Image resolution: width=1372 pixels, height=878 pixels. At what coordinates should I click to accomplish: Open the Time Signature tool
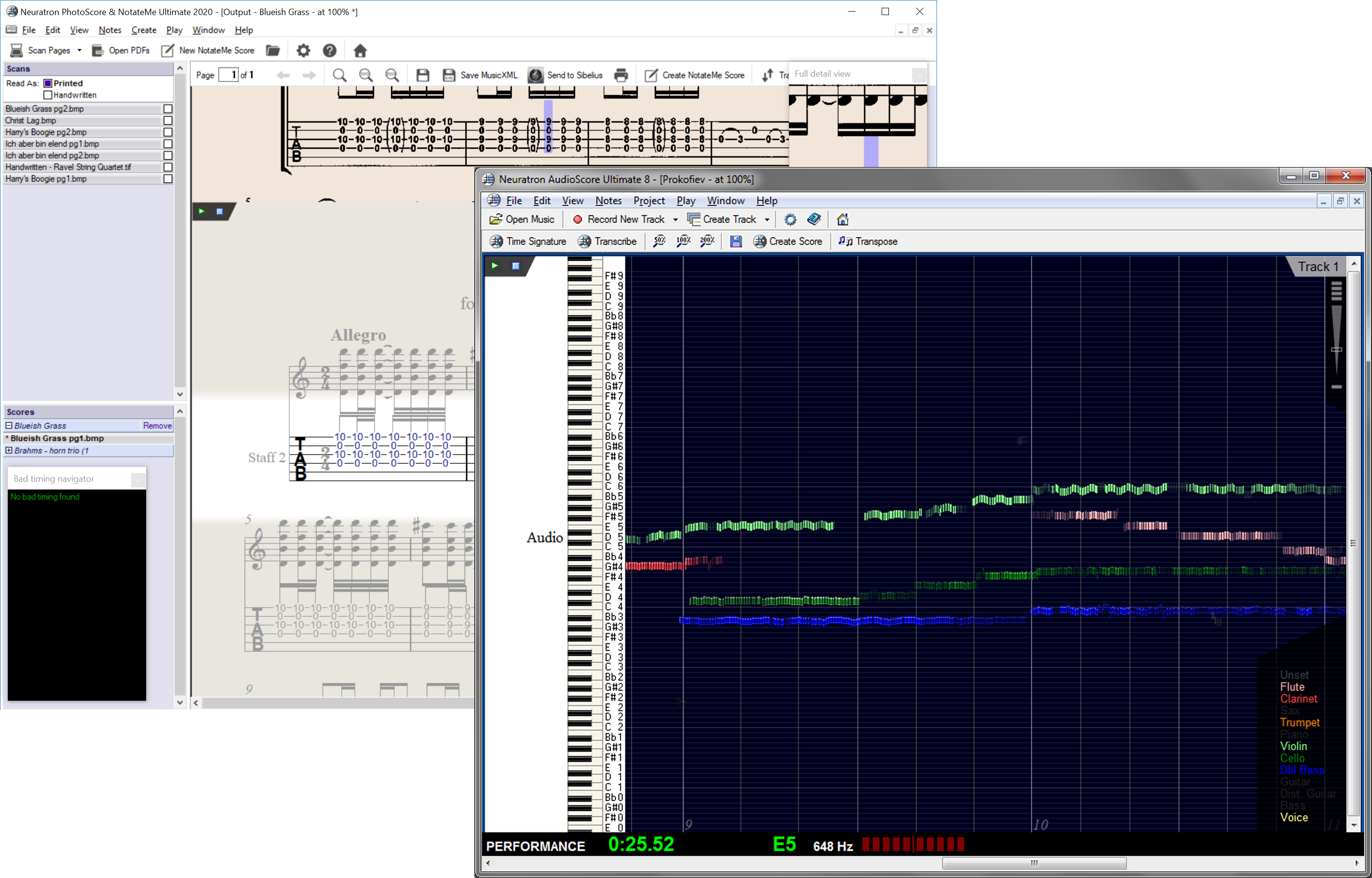pos(527,241)
